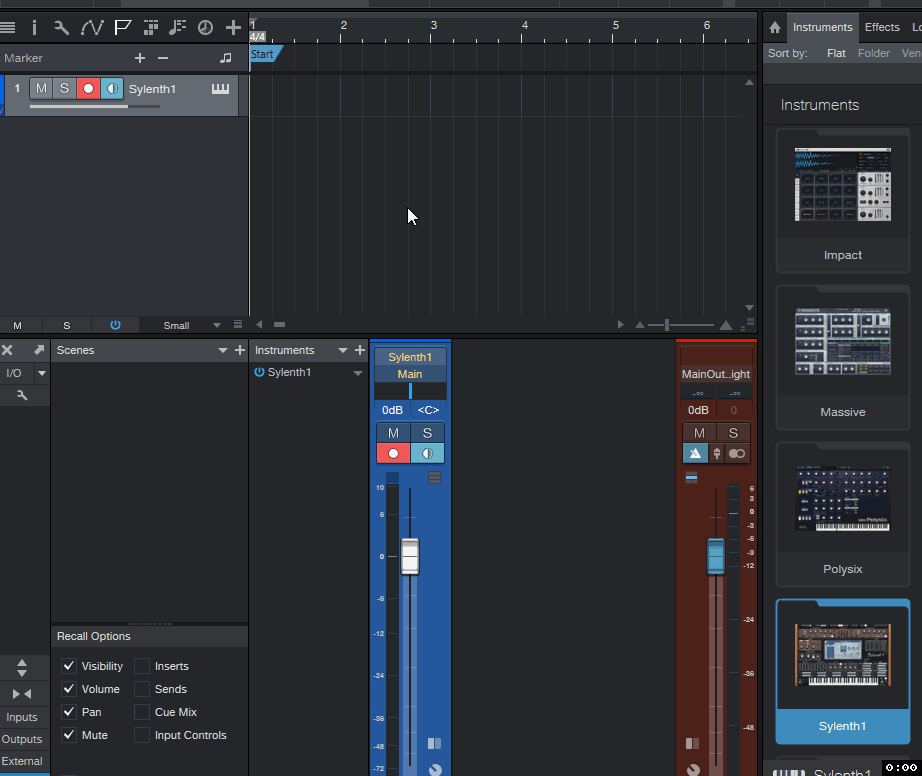Toggle click on MainOut metronome icon
The height and width of the screenshot is (776, 922).
point(695,453)
